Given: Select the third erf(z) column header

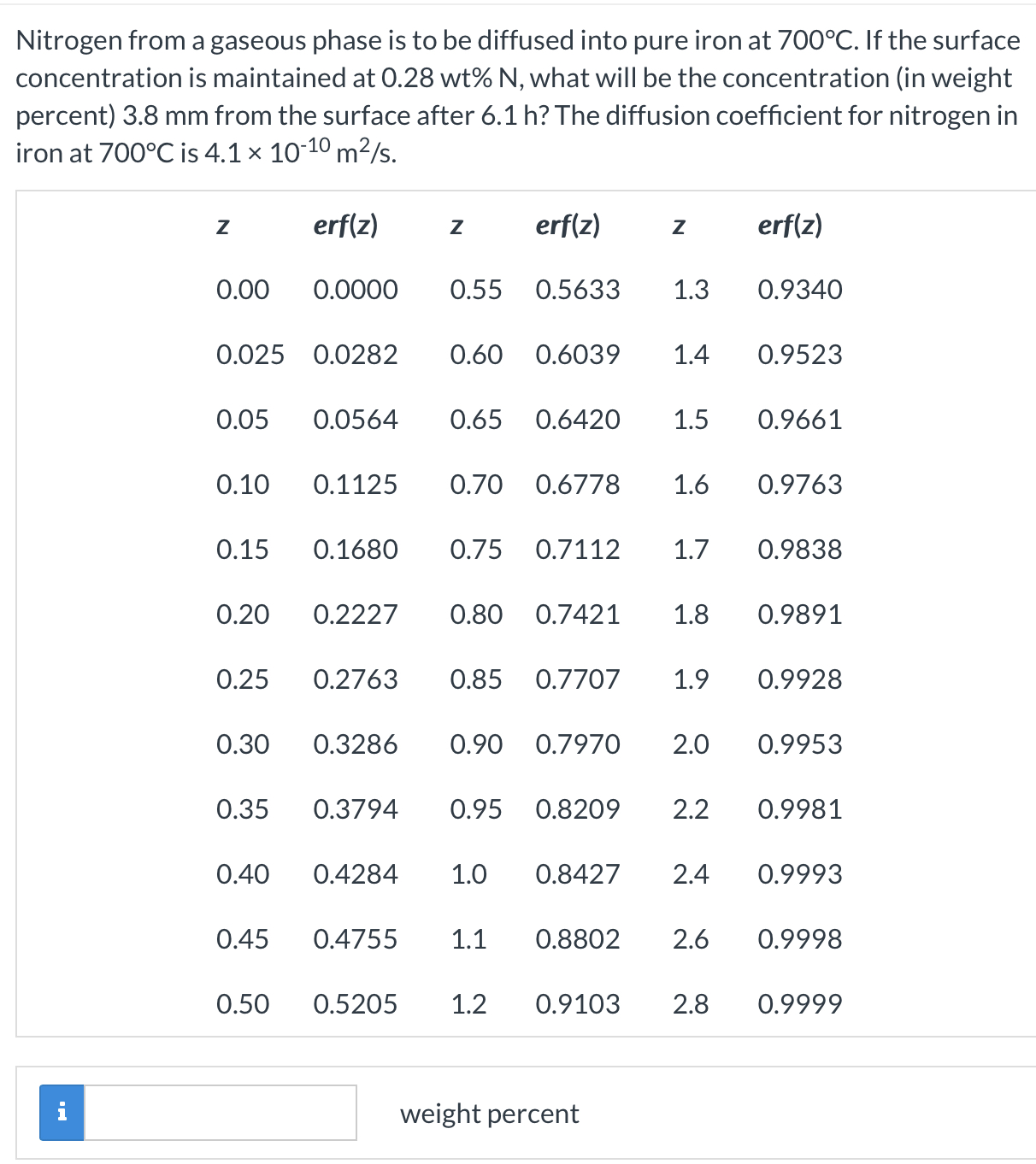Looking at the screenshot, I should coord(790,225).
